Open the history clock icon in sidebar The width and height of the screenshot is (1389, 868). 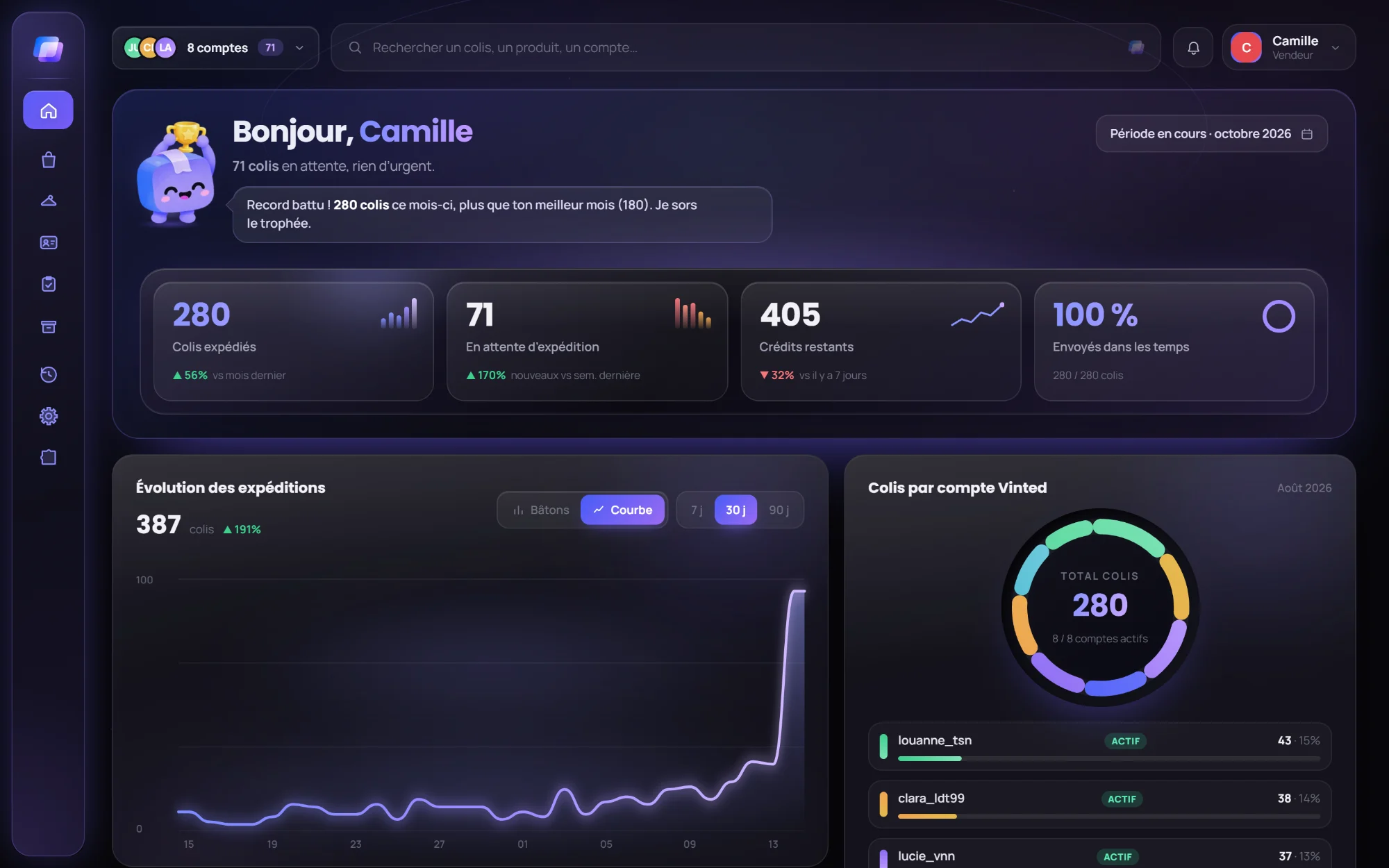[x=48, y=374]
